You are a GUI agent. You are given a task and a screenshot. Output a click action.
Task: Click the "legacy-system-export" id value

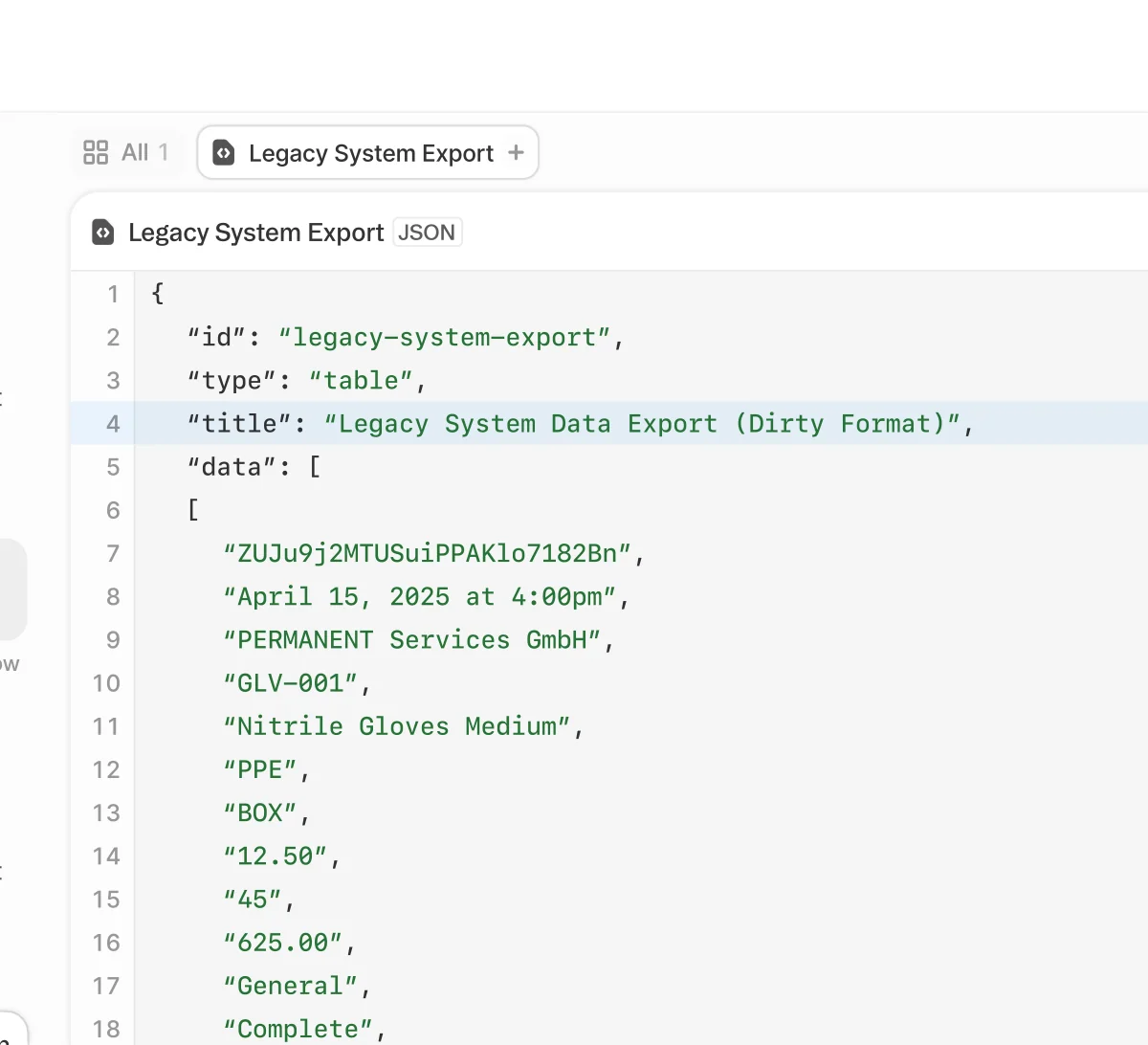pyautogui.click(x=444, y=338)
